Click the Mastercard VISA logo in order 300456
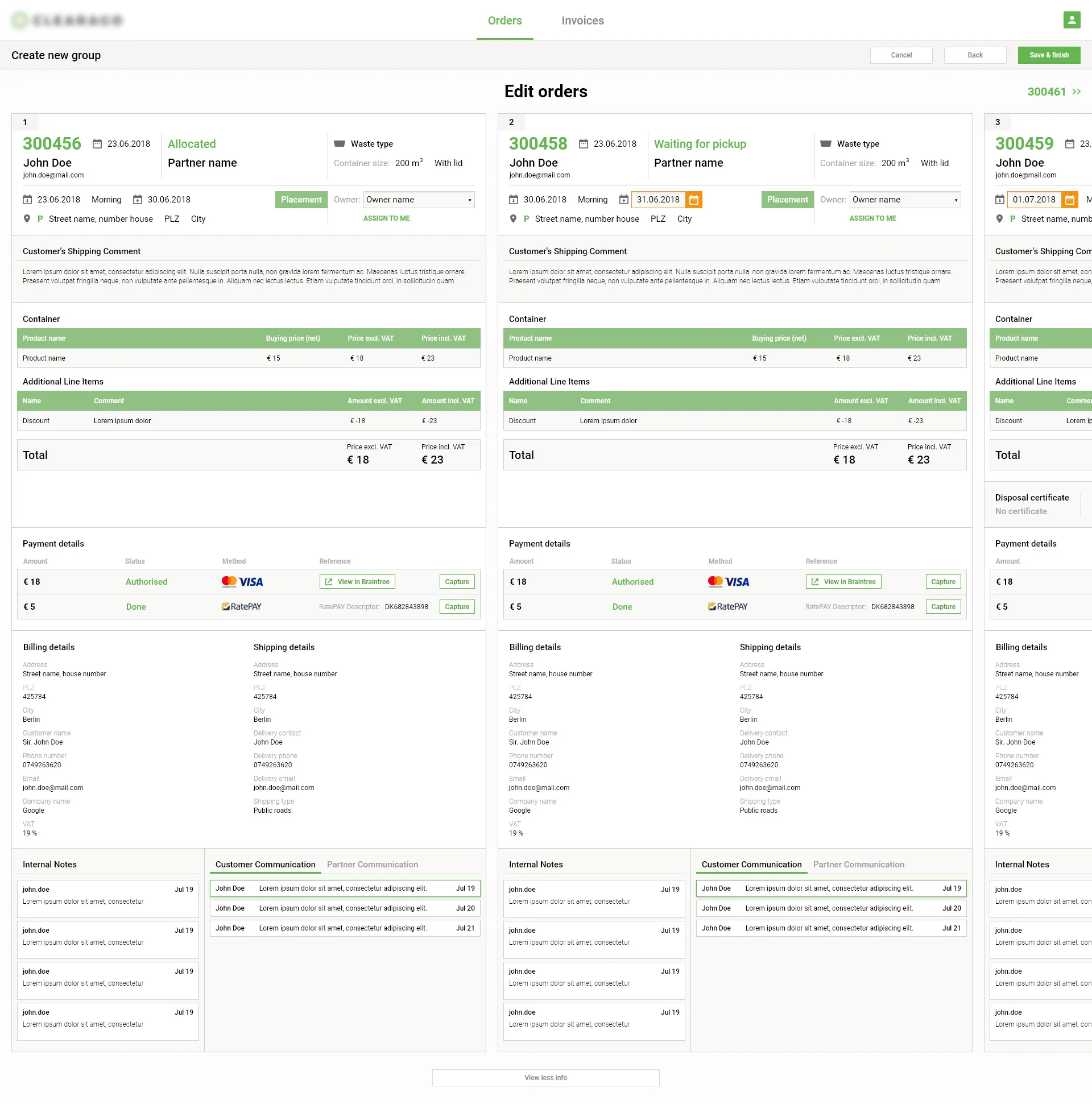Image resolution: width=1092 pixels, height=1104 pixels. [242, 582]
